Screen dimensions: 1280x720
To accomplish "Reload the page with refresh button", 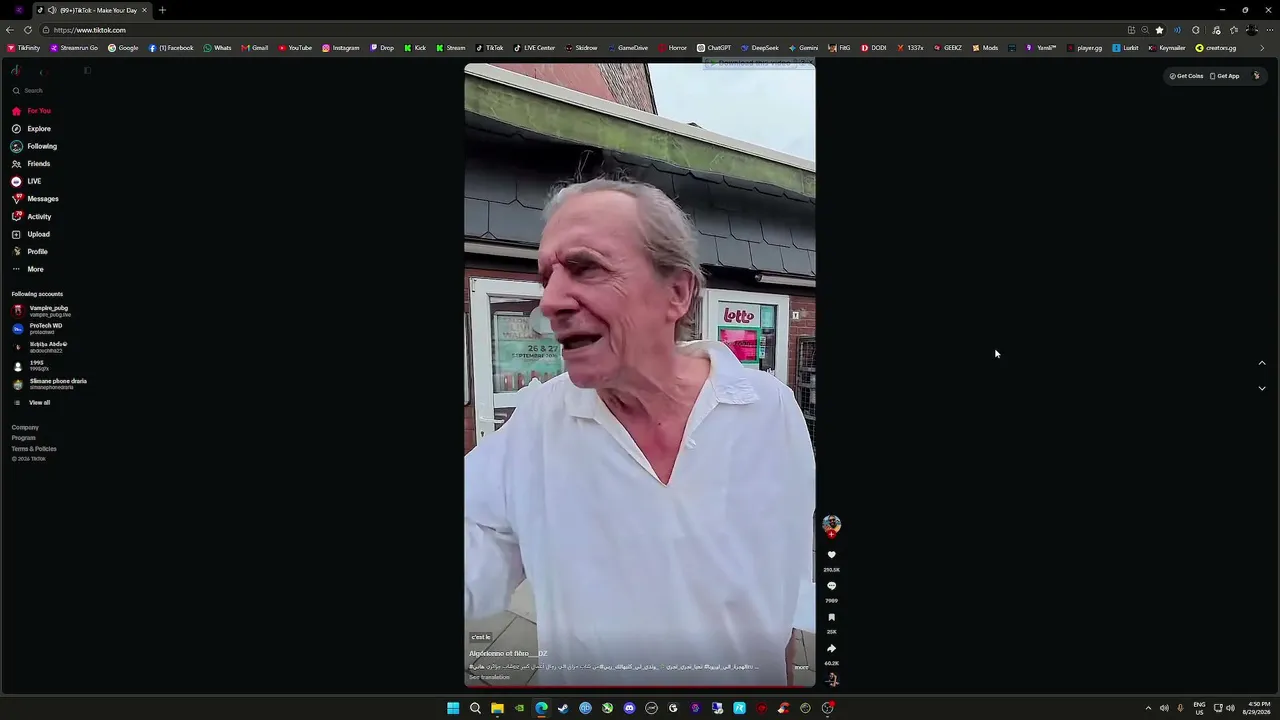I will pos(28,30).
